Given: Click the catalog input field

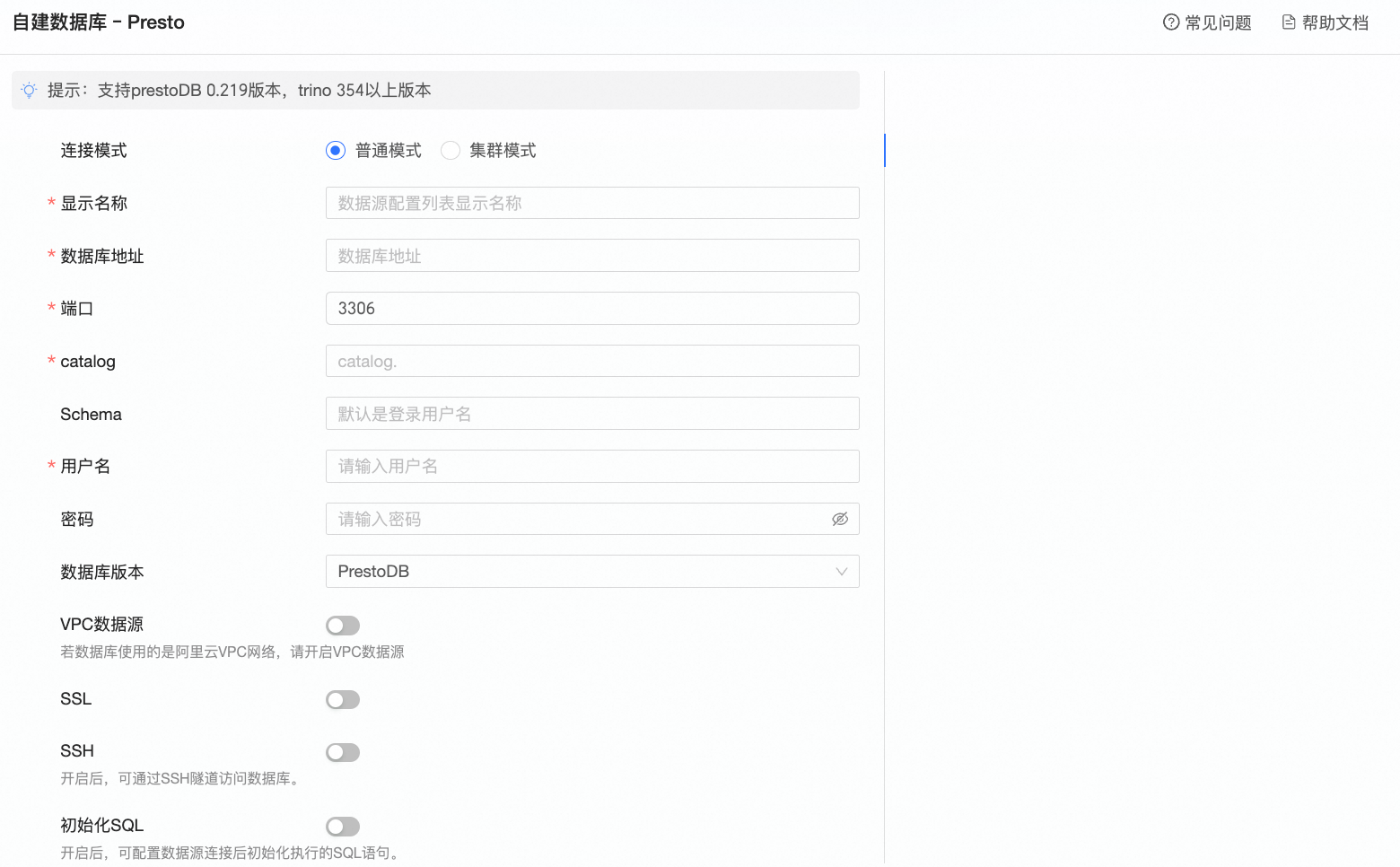Looking at the screenshot, I should [592, 361].
